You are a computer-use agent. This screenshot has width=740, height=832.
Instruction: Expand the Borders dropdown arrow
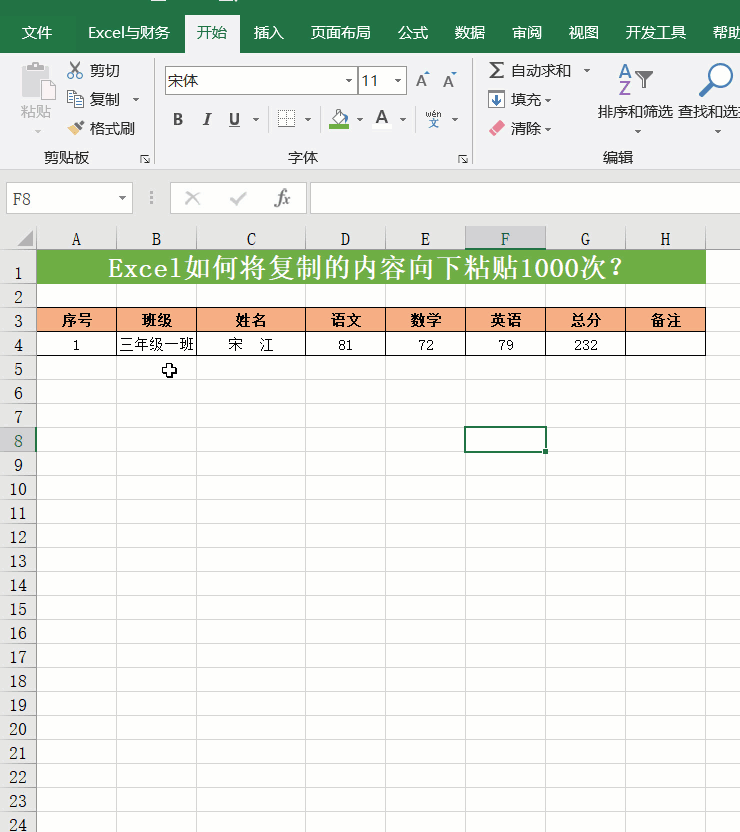(308, 119)
